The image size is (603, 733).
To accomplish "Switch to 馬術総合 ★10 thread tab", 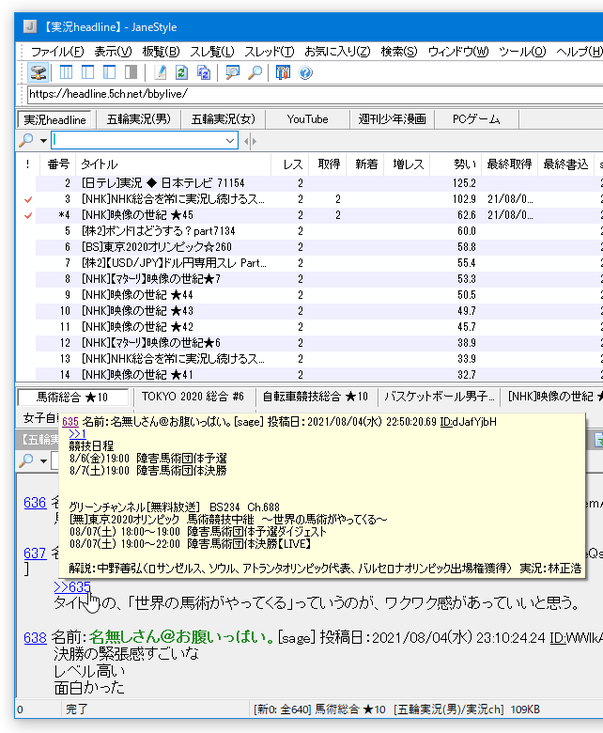I will pos(72,397).
